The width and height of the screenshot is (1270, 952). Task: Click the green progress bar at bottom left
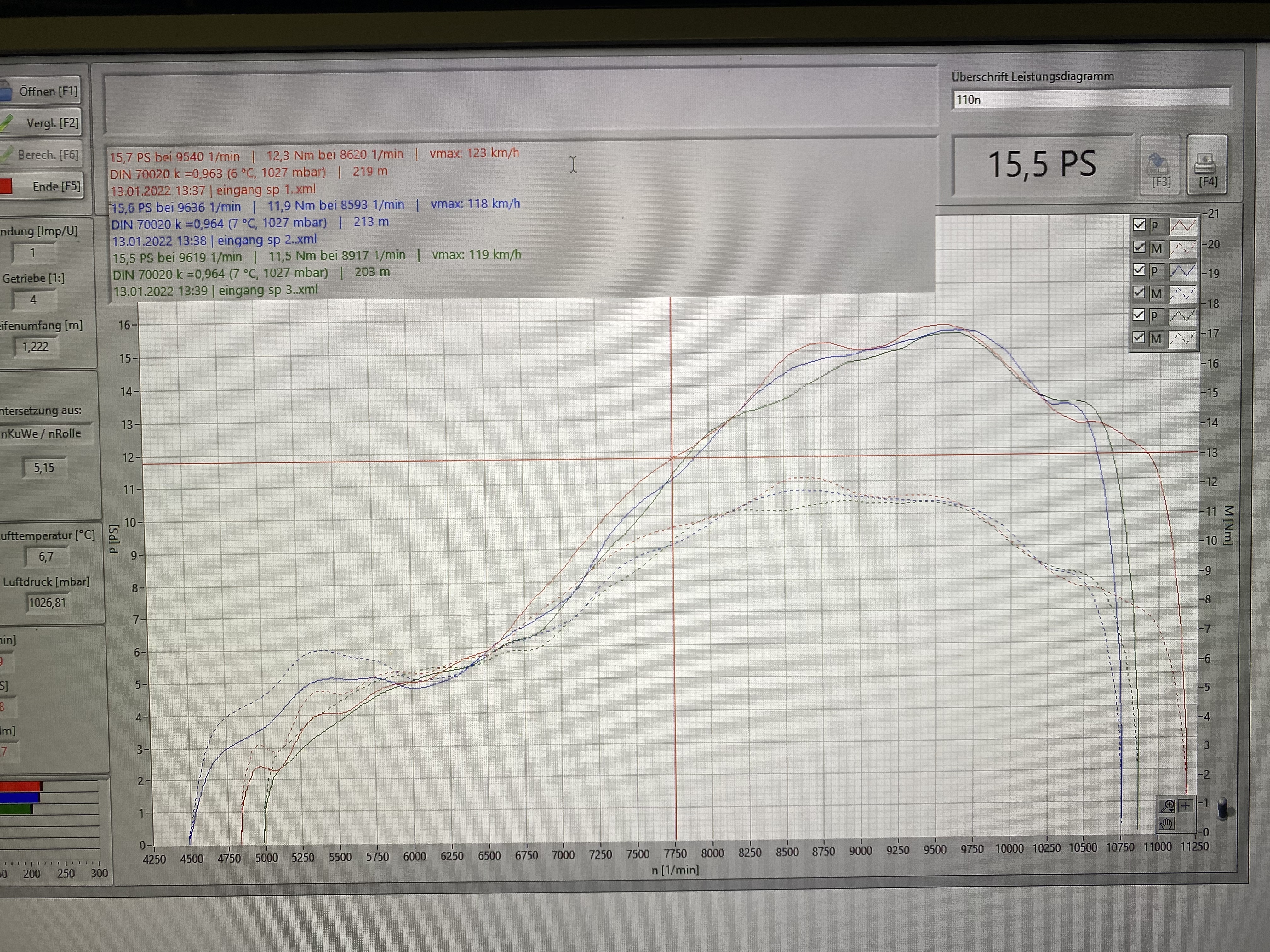(16, 810)
